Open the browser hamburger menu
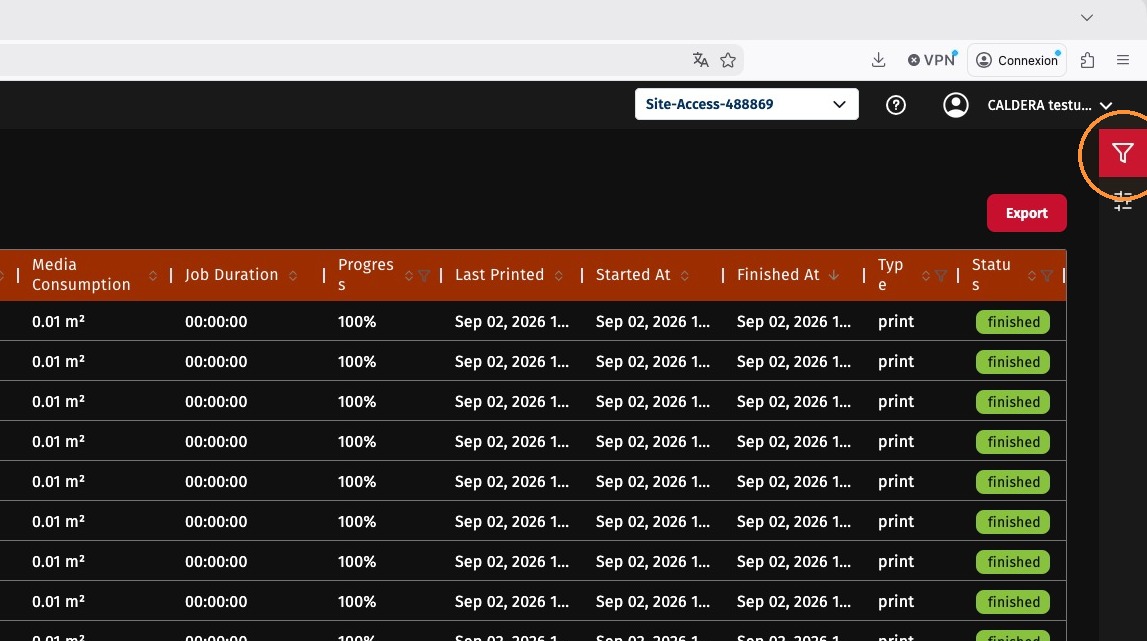Image resolution: width=1147 pixels, height=641 pixels. tap(1123, 60)
